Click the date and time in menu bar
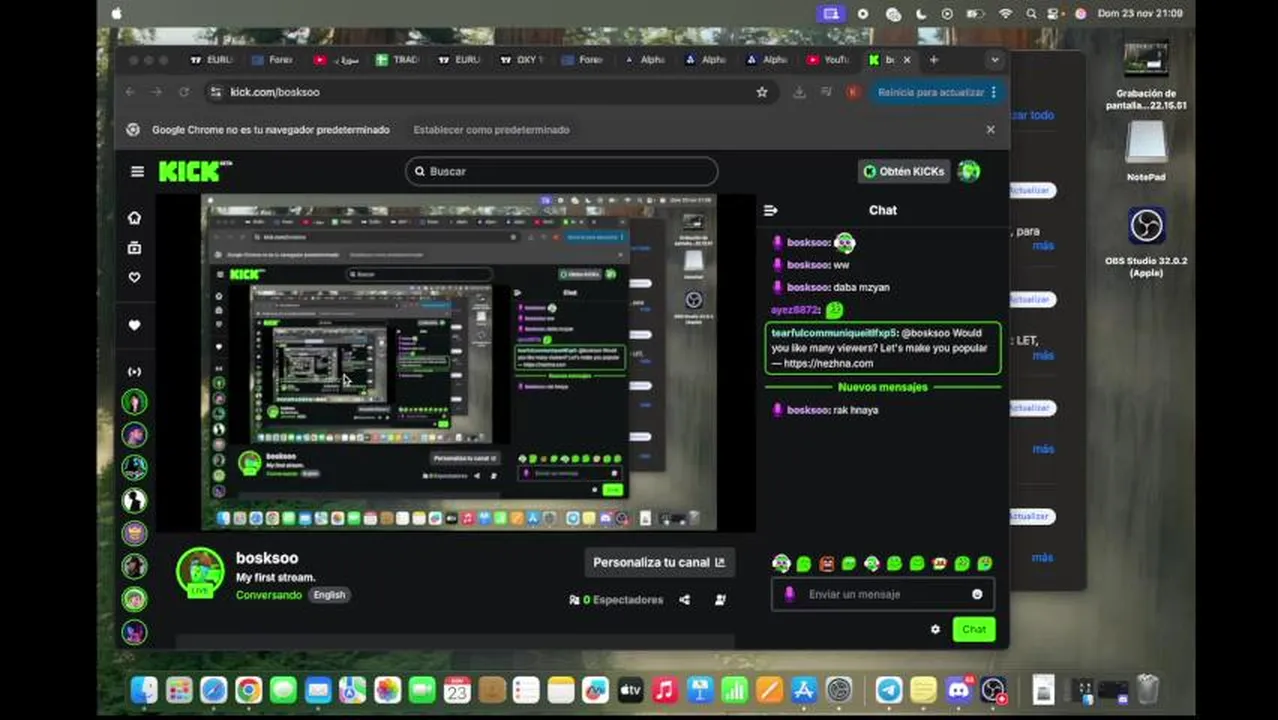 pyautogui.click(x=1139, y=14)
